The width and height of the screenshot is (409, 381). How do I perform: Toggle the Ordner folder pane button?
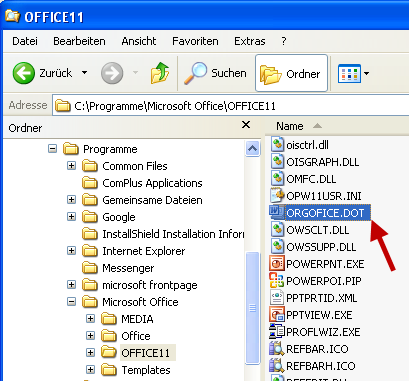pos(291,73)
